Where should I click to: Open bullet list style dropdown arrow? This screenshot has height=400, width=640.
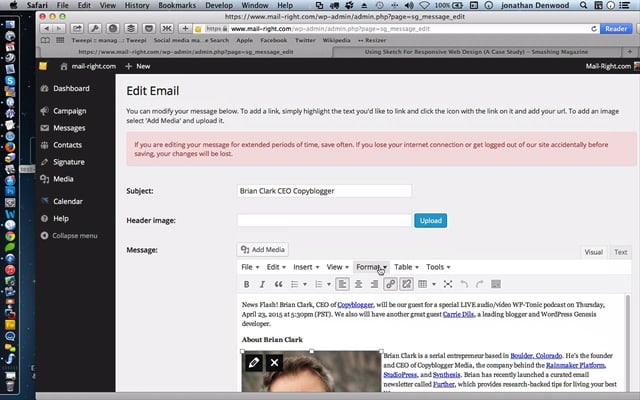[305, 284]
